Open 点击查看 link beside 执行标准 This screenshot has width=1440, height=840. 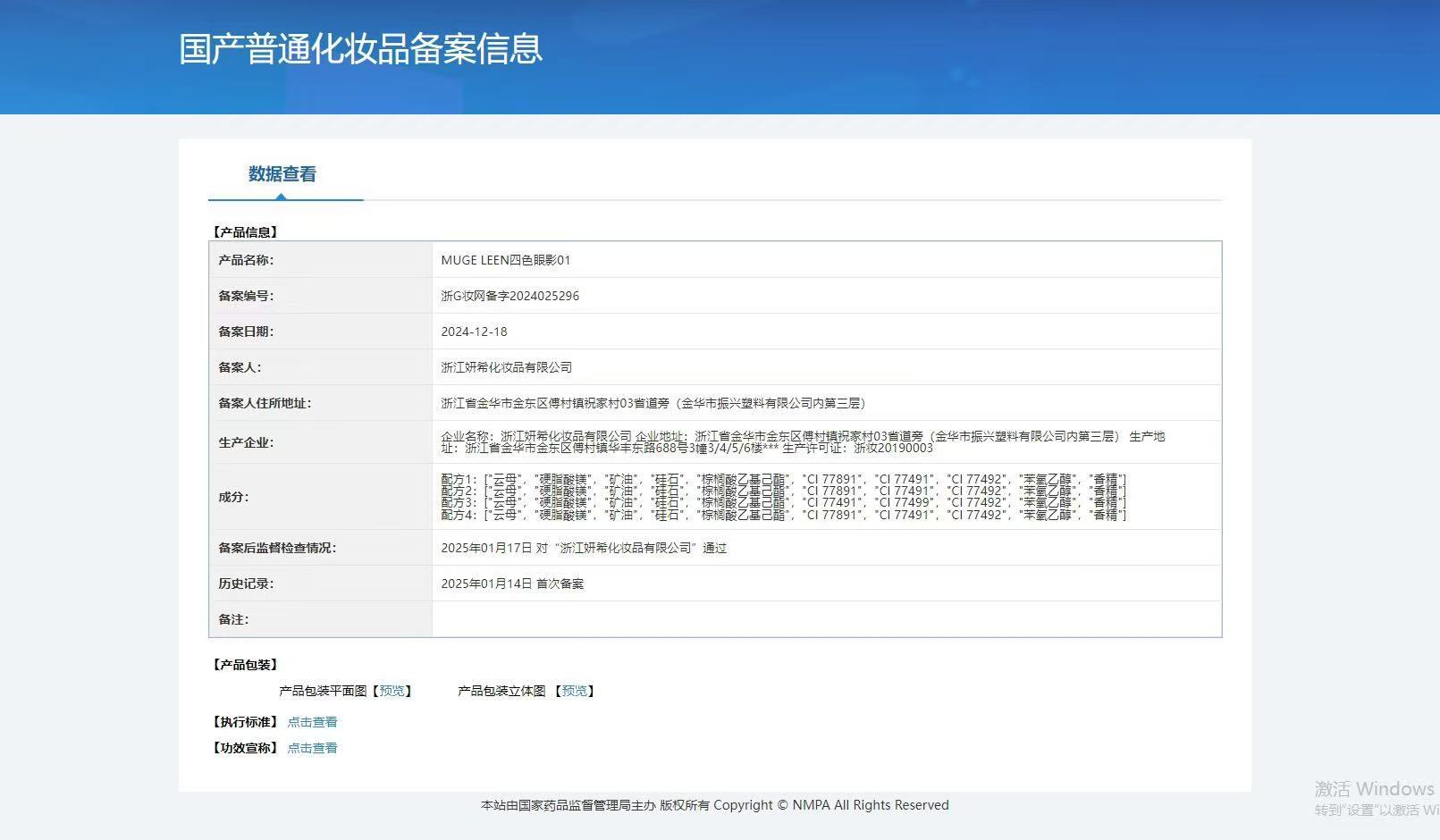point(312,722)
